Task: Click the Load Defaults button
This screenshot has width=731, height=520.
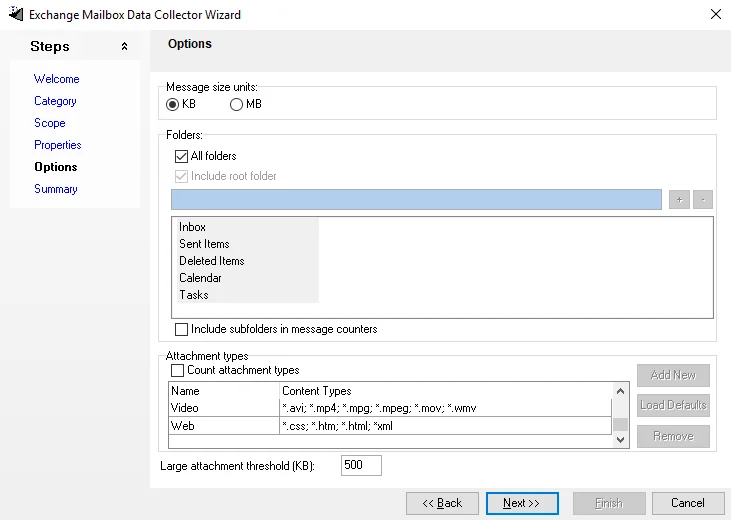Action: click(x=673, y=405)
